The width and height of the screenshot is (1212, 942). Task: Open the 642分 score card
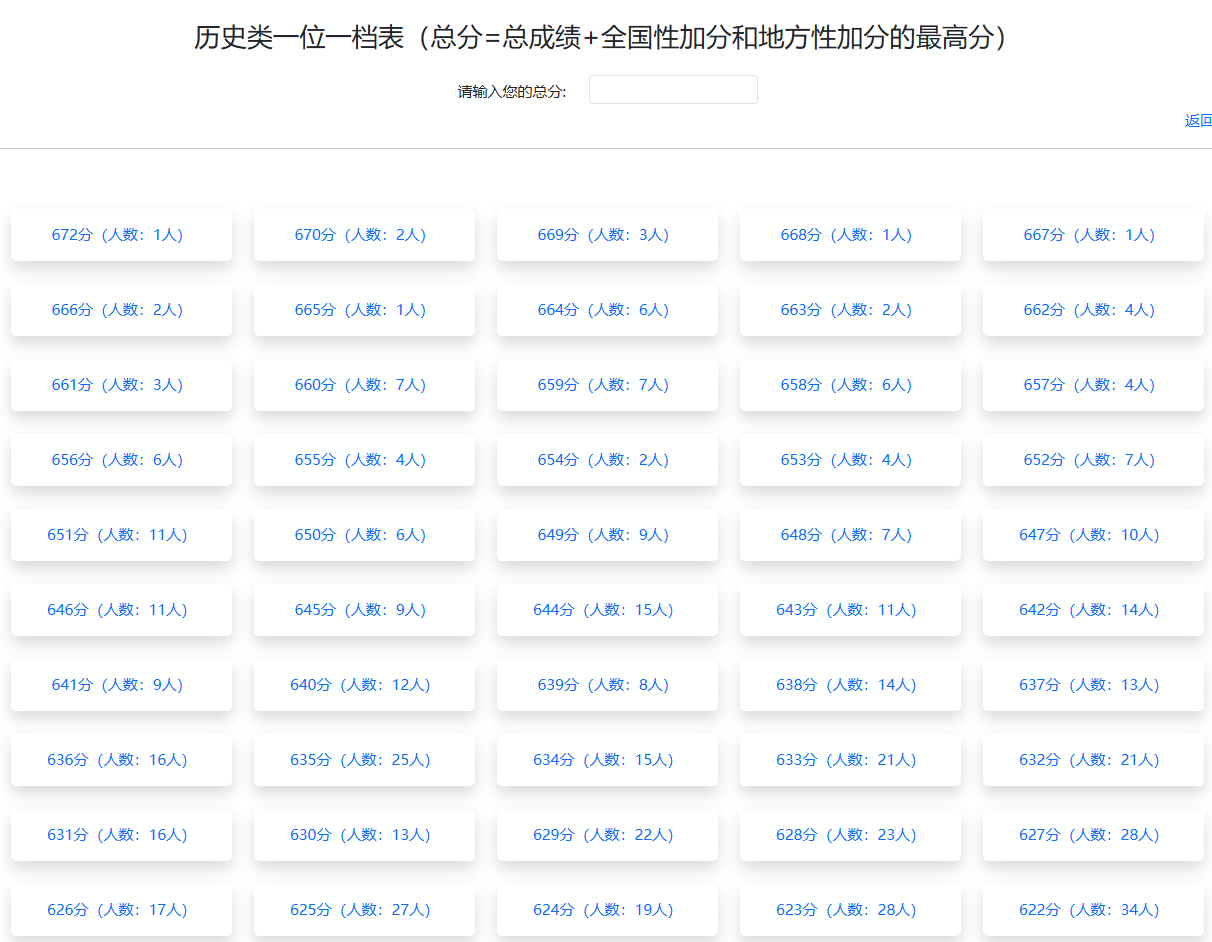(x=1093, y=610)
